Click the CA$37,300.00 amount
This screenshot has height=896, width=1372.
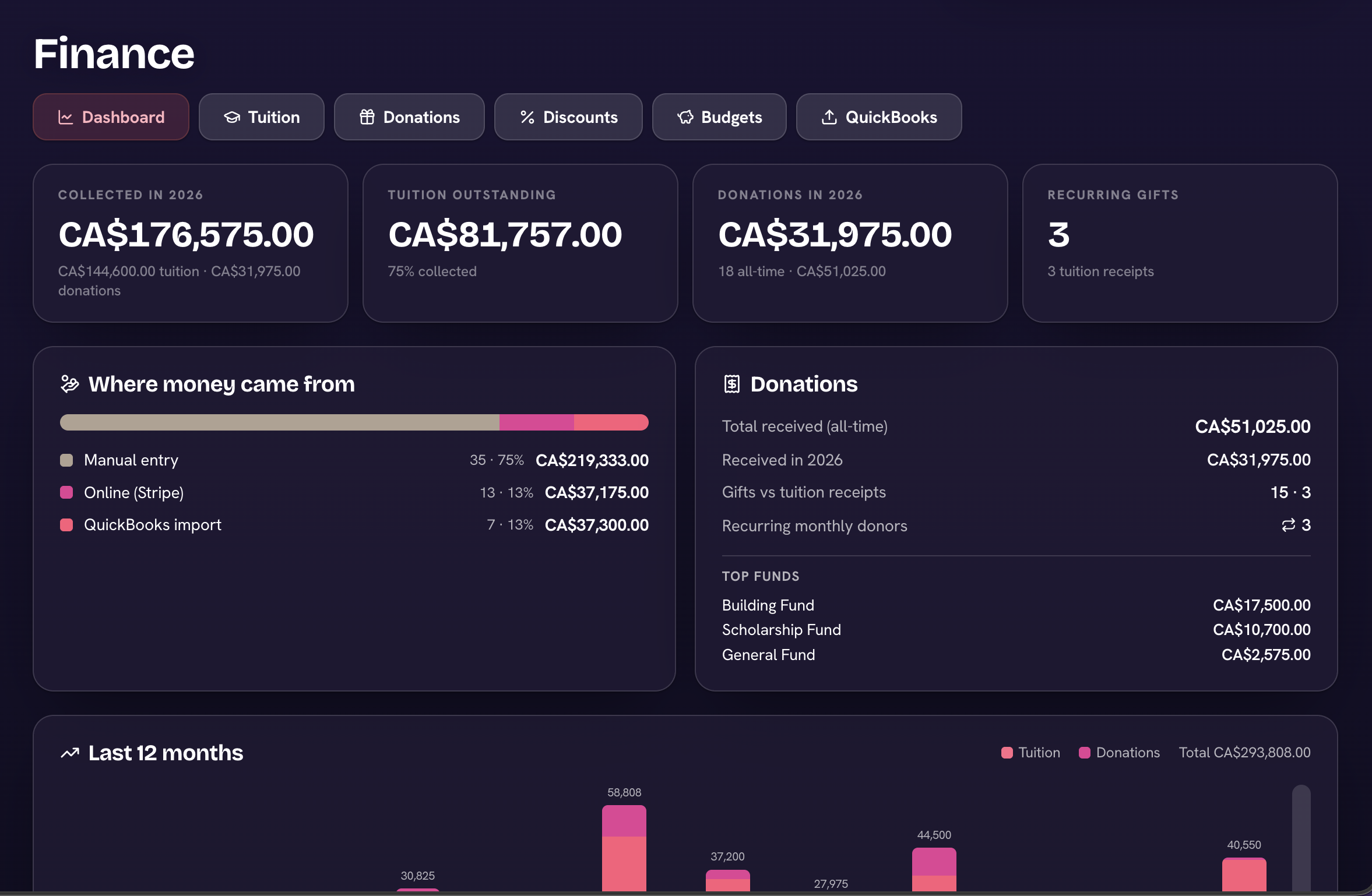click(597, 525)
